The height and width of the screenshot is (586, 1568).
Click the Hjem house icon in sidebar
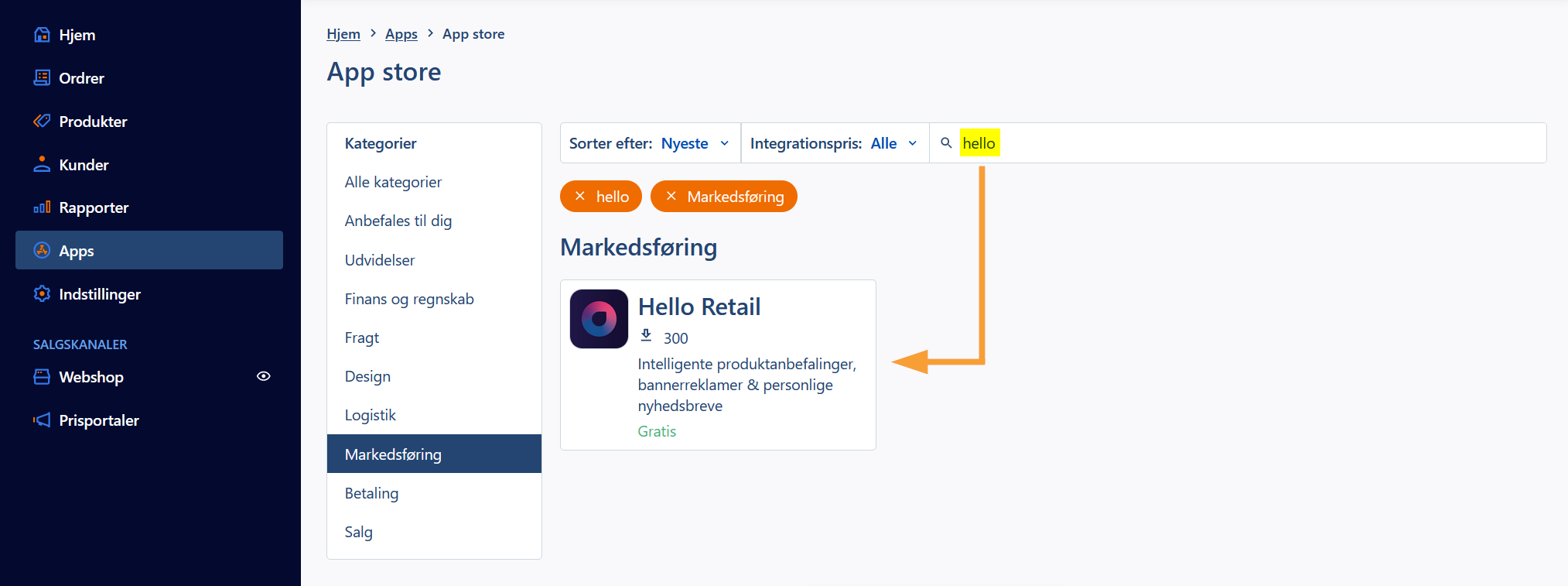[x=42, y=35]
